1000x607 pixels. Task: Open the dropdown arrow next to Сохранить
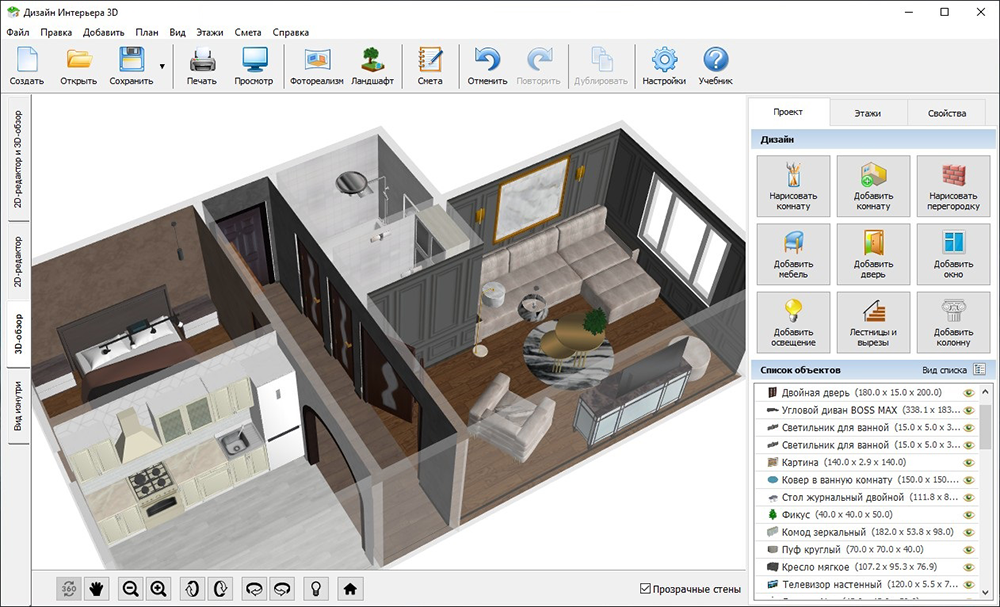pyautogui.click(x=162, y=66)
